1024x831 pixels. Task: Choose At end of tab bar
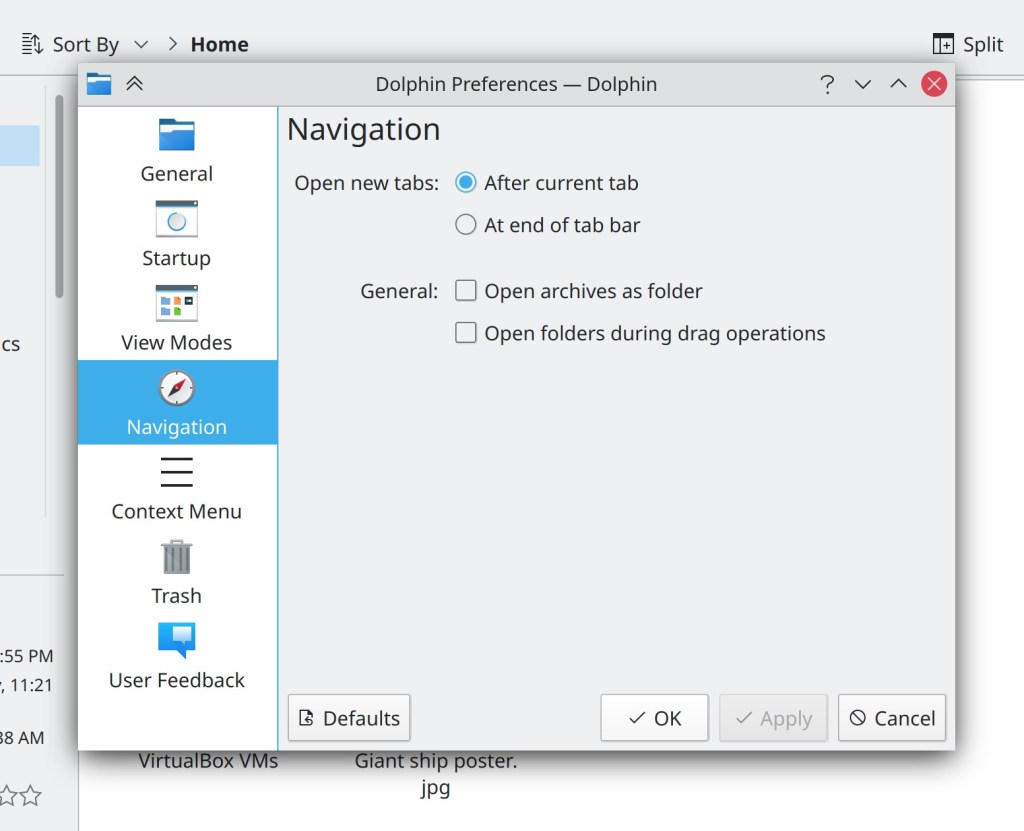(x=466, y=225)
